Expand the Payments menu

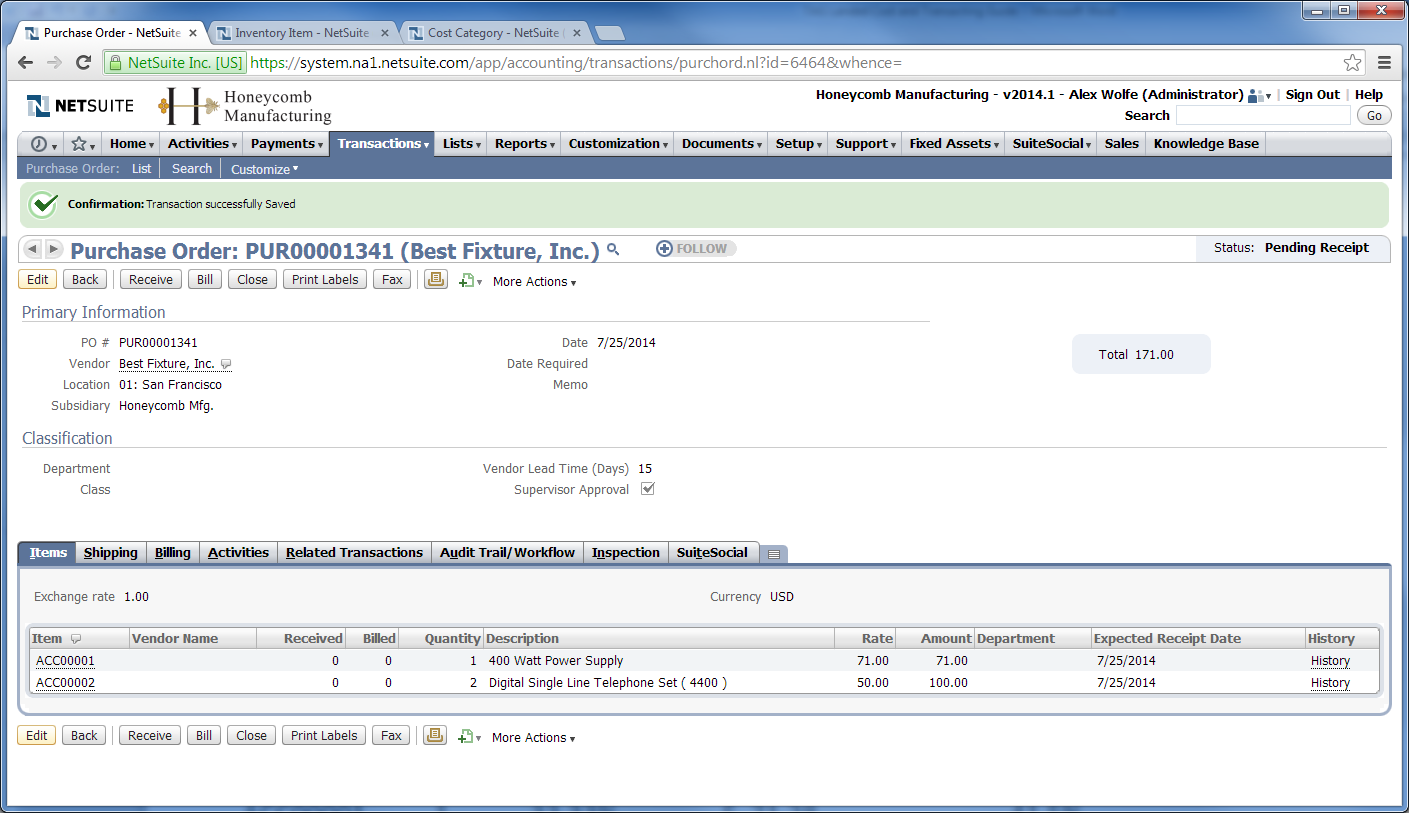(287, 144)
